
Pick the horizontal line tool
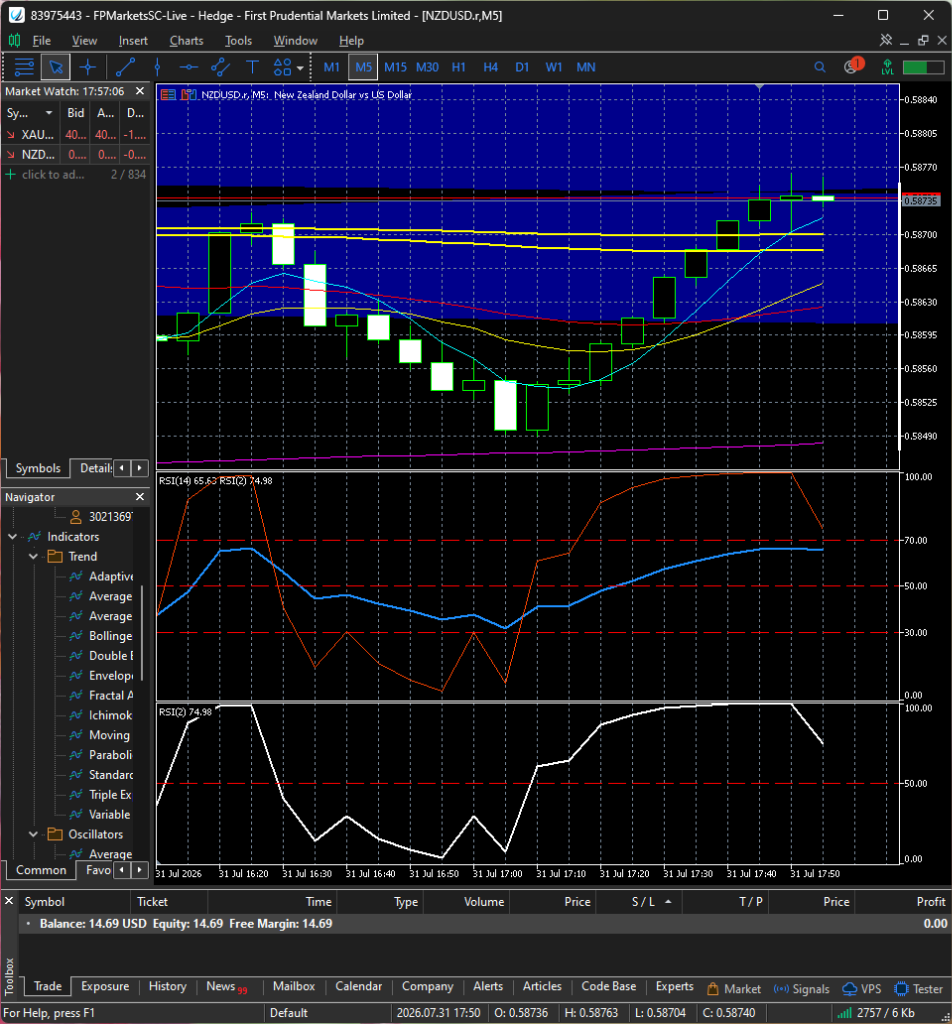coord(189,67)
